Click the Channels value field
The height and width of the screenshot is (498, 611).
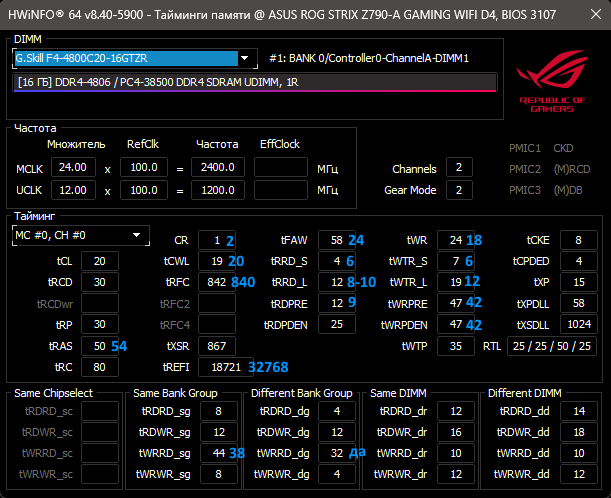(459, 167)
